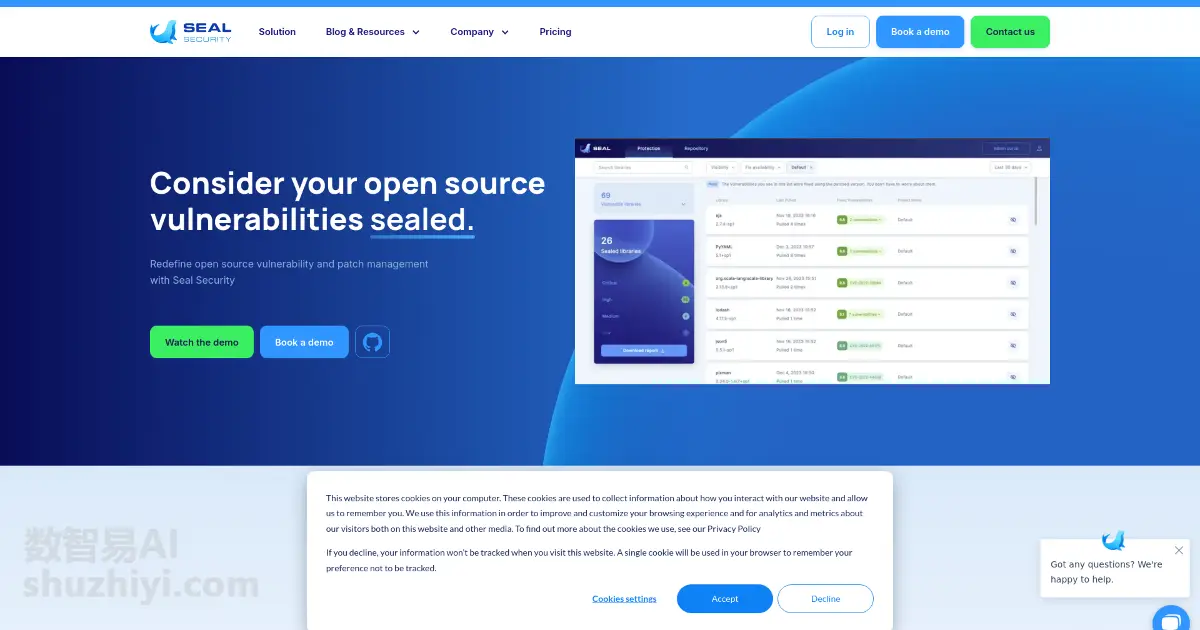This screenshot has height=630, width=1200.
Task: Select the Protection tab in dashboard preview
Action: 649,148
